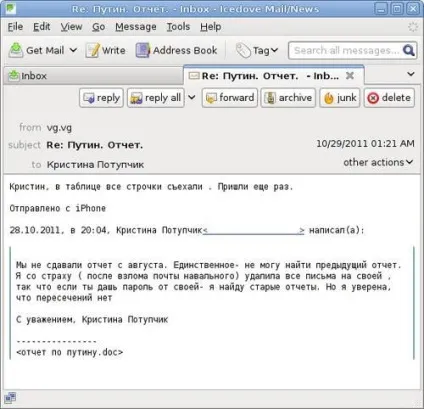Open the Go menu

[98, 27]
